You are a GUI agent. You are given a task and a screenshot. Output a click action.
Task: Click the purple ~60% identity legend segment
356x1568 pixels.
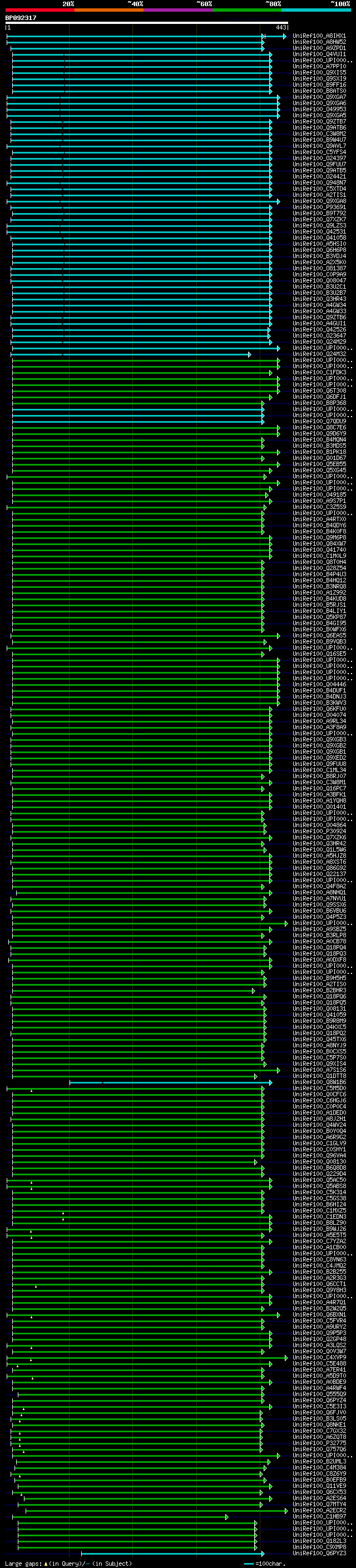click(x=179, y=10)
